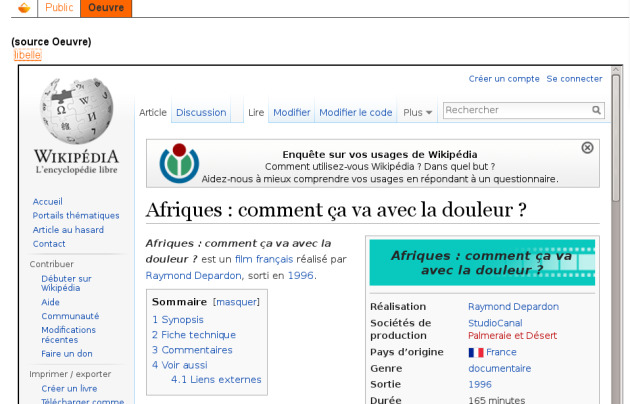
Task: Open Article au hasard
Action: (x=68, y=230)
